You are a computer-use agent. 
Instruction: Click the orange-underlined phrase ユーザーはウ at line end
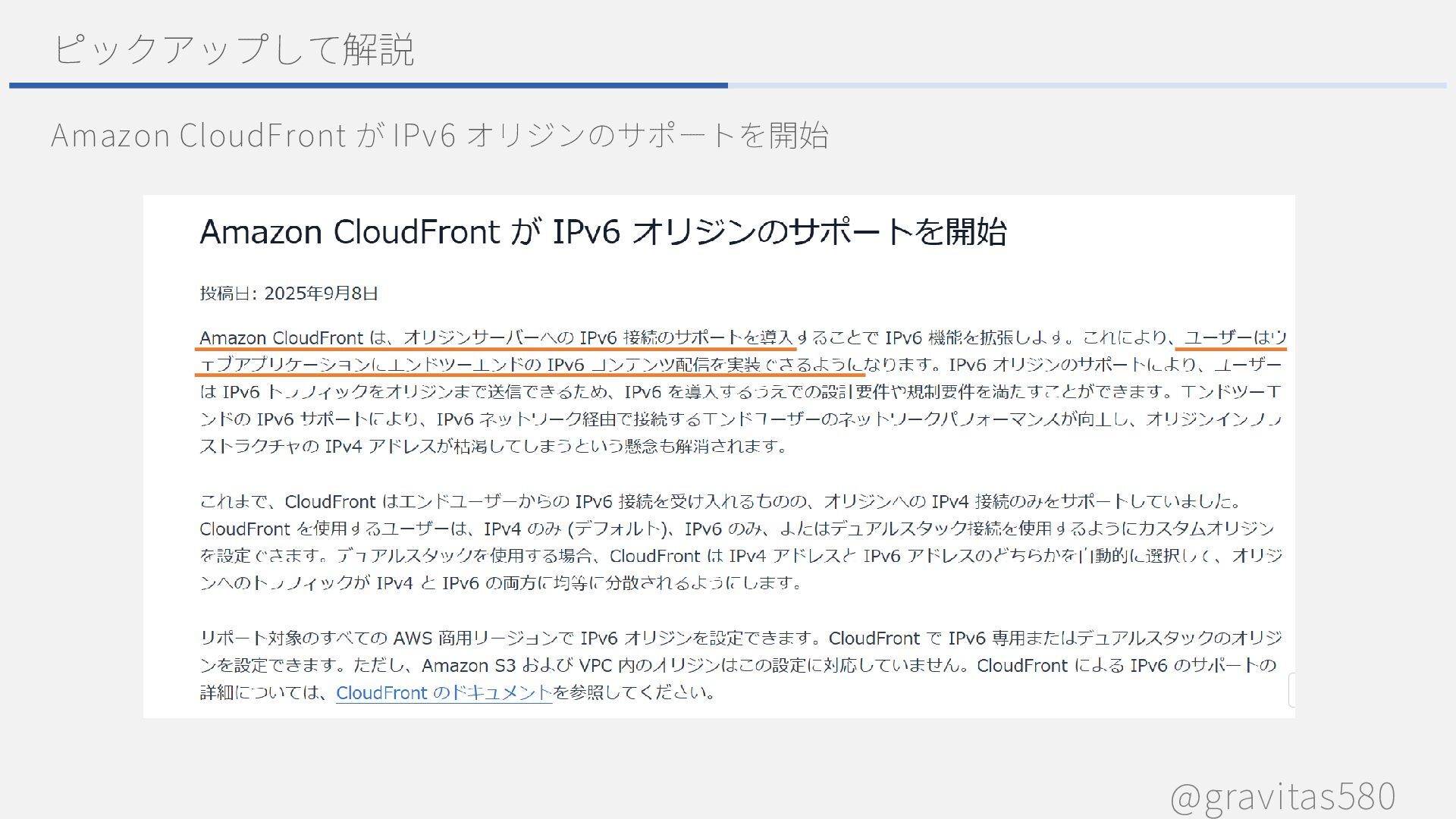click(x=1235, y=337)
